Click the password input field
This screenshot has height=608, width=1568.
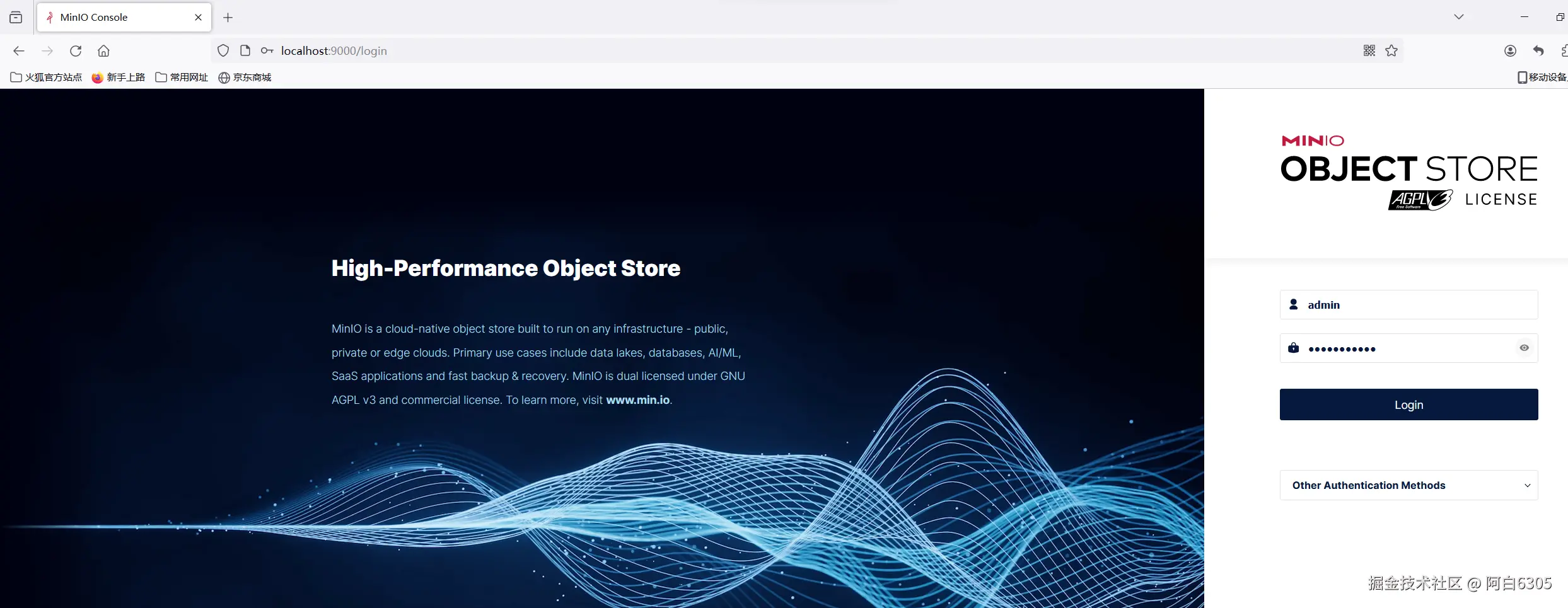coord(1408,348)
